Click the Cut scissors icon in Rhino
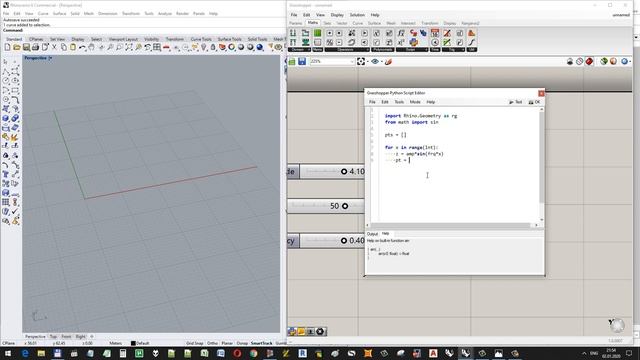Viewport: 640px width, 360px height. (x=54, y=47)
